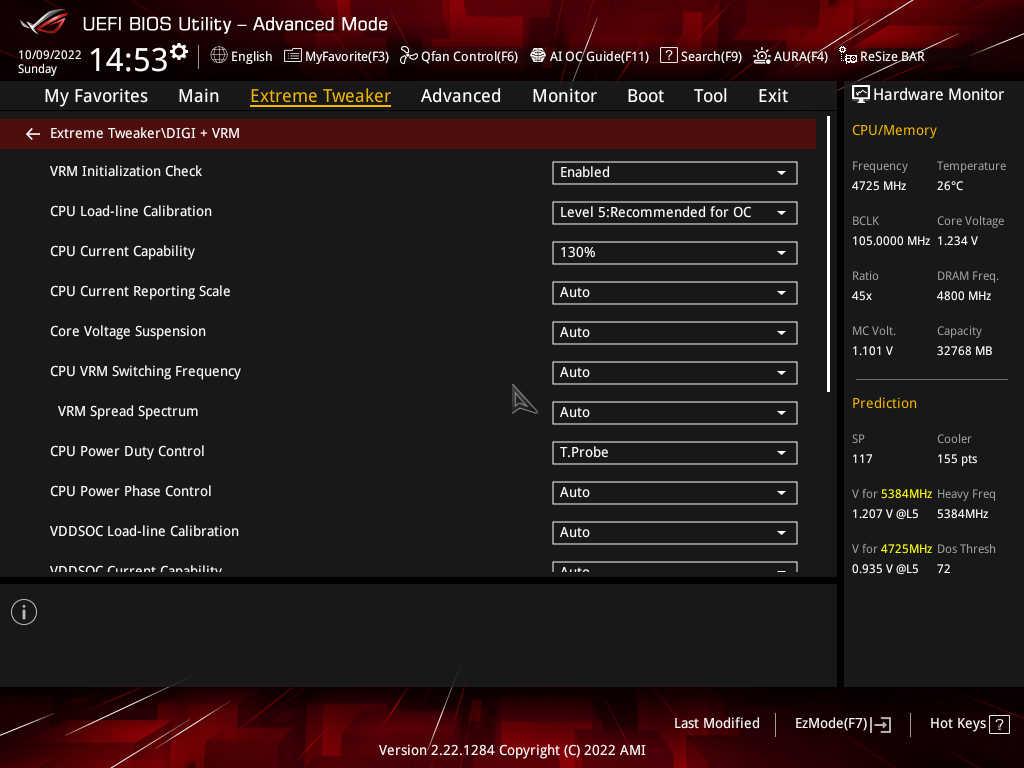Click 105.0000 MHz BCLK value
This screenshot has height=768, width=1024.
891,240
